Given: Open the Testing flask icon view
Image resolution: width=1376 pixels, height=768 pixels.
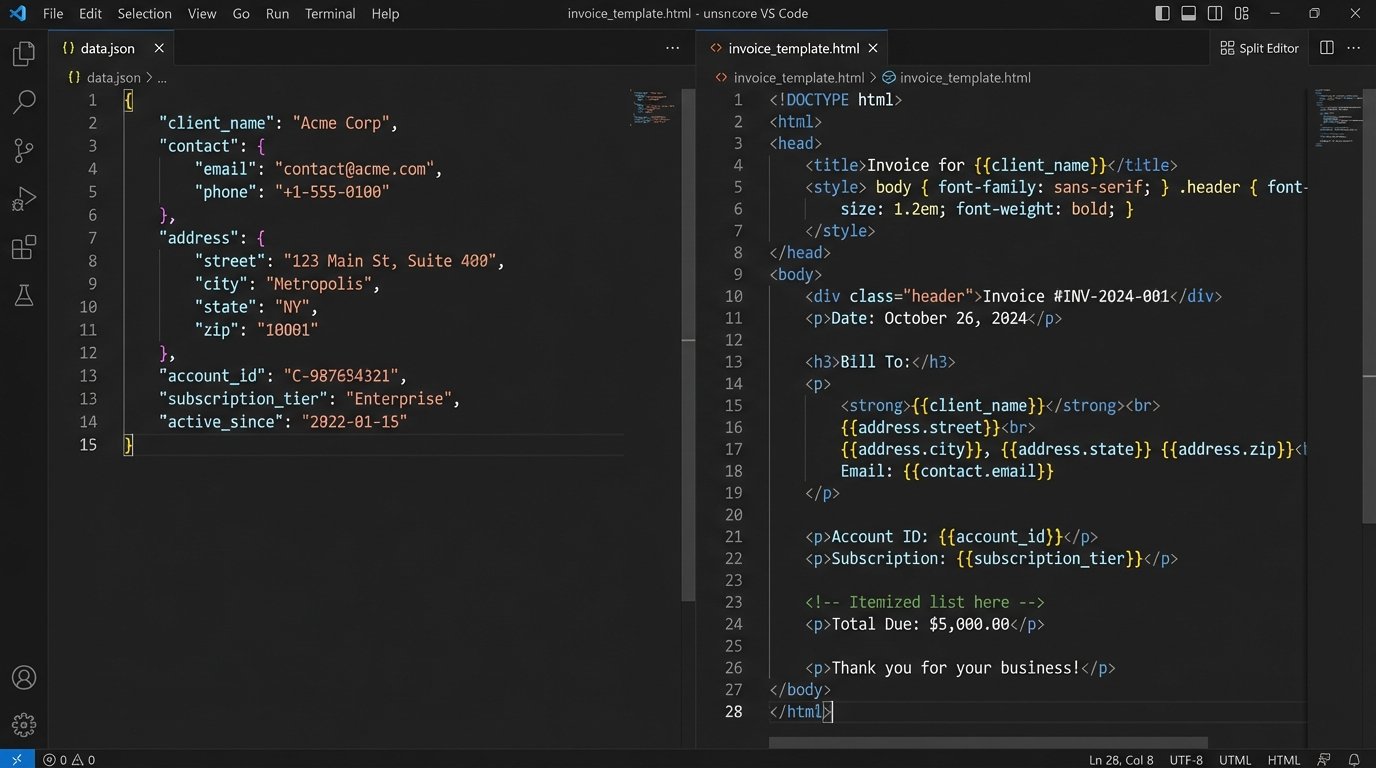Looking at the screenshot, I should click(24, 295).
